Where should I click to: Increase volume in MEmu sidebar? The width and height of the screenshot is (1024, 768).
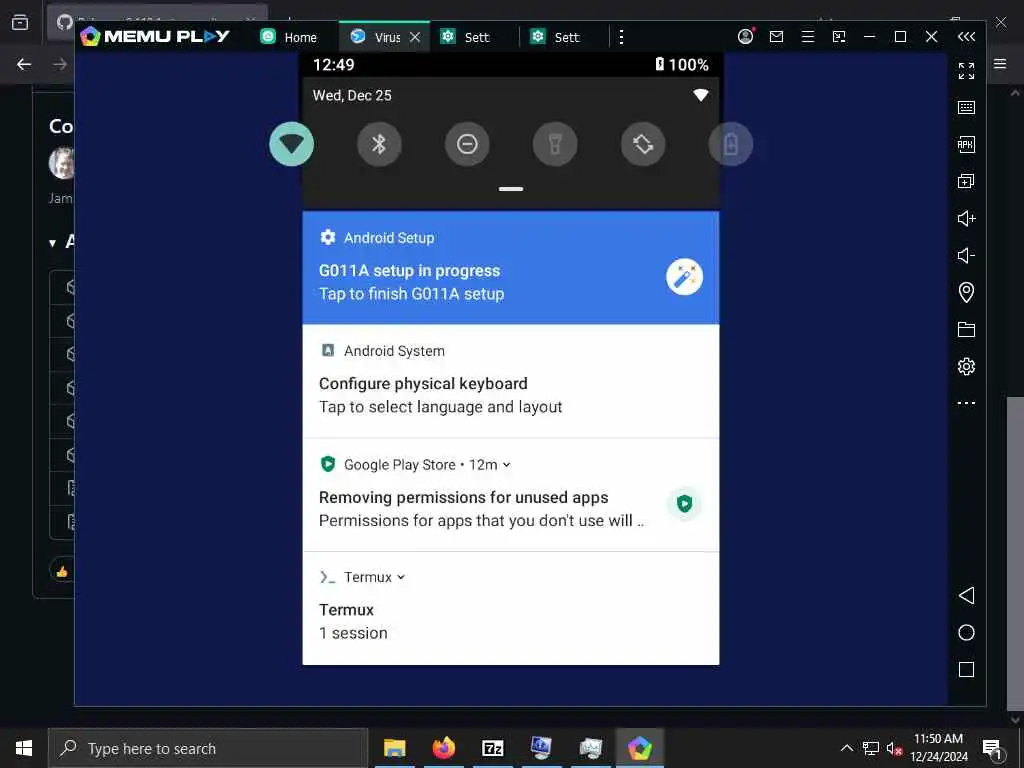tap(967, 218)
